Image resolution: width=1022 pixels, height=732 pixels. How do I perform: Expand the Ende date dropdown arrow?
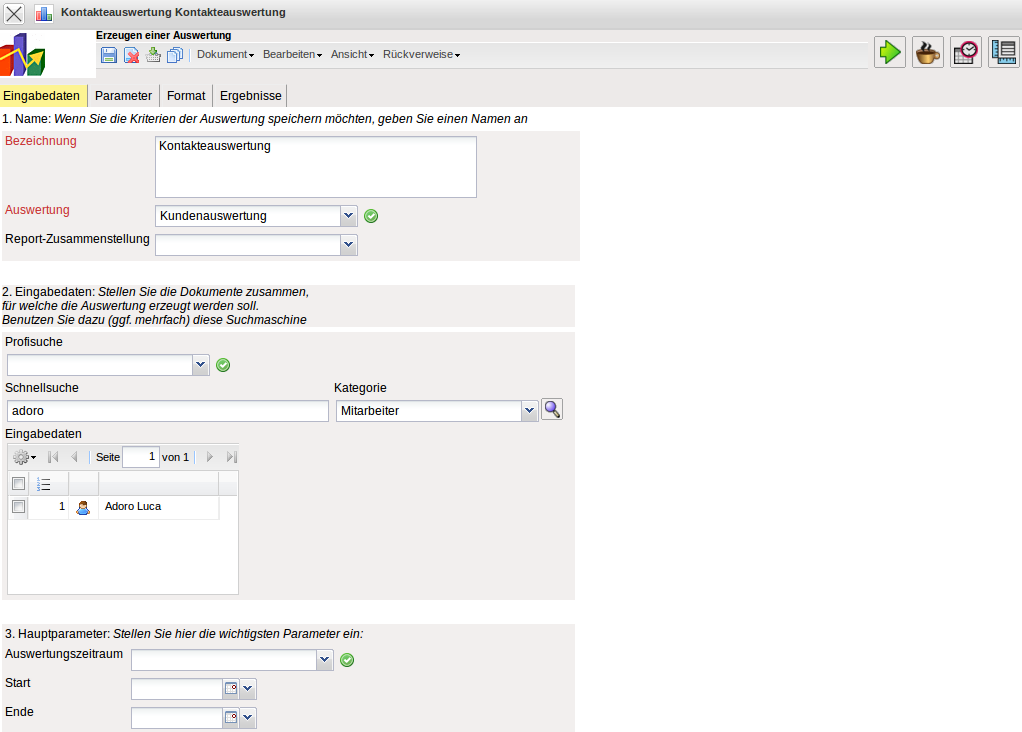[248, 718]
